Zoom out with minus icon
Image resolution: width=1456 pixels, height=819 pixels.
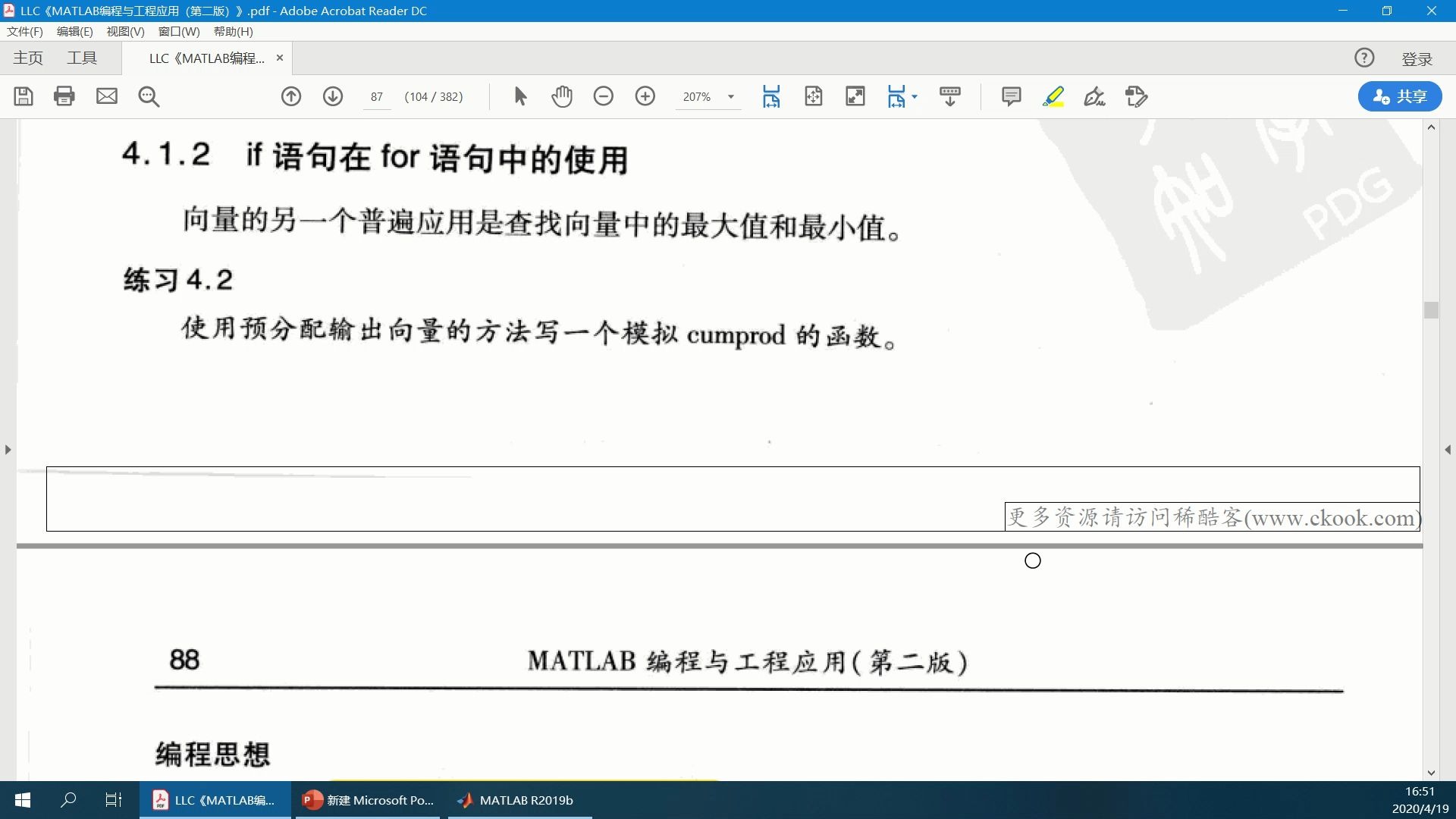(604, 96)
